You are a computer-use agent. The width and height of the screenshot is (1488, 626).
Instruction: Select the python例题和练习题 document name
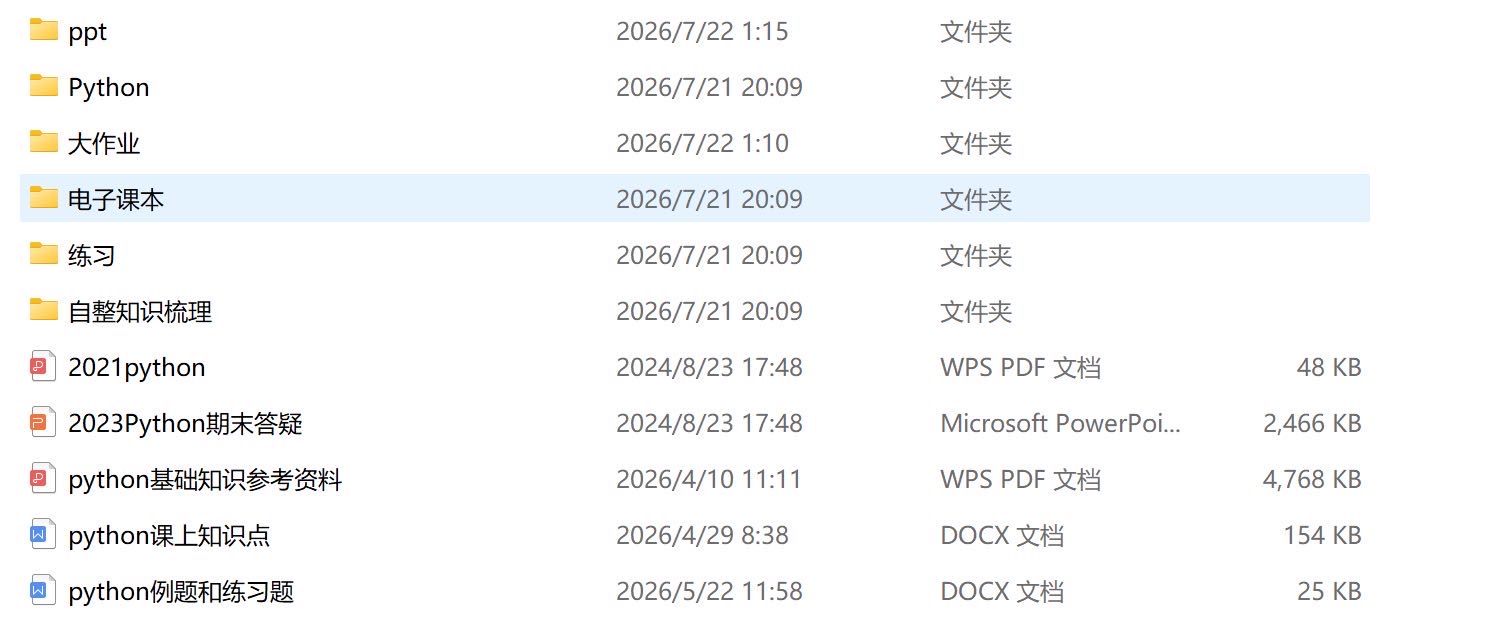point(181,592)
